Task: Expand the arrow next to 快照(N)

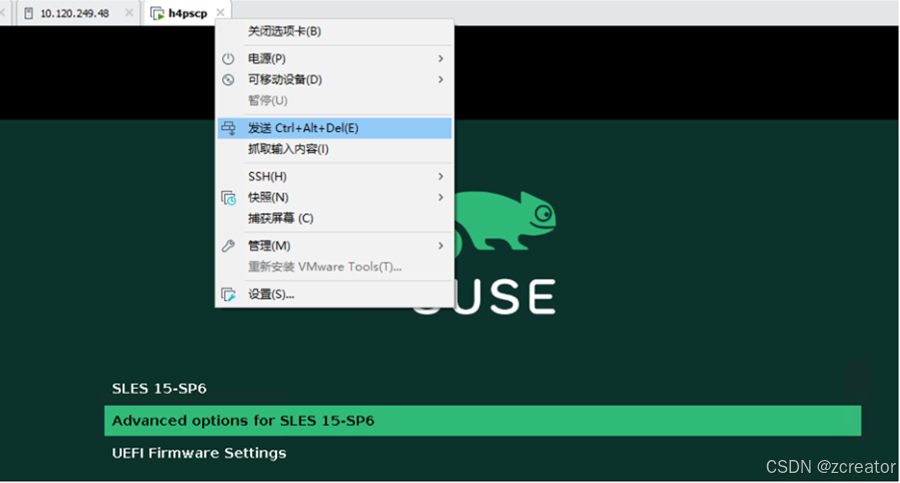Action: pos(441,198)
